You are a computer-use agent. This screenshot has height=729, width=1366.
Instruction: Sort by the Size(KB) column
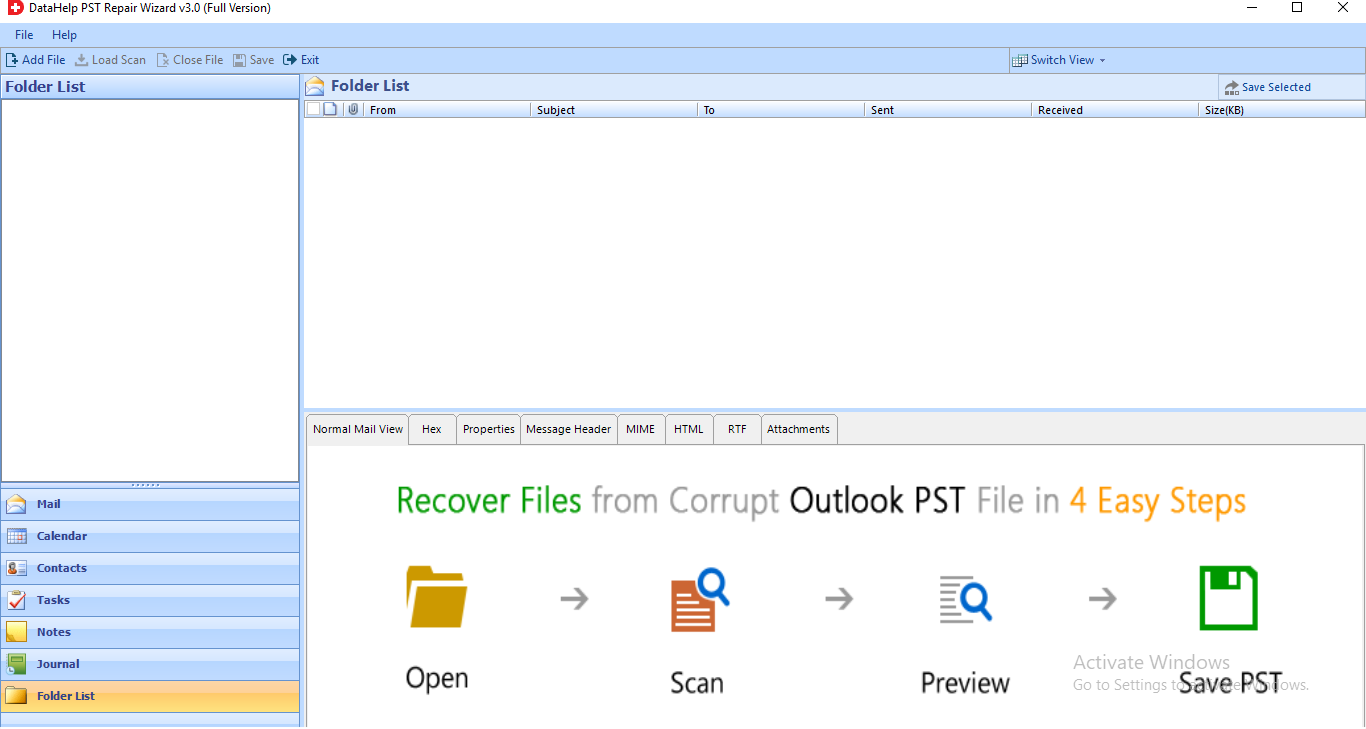1281,110
